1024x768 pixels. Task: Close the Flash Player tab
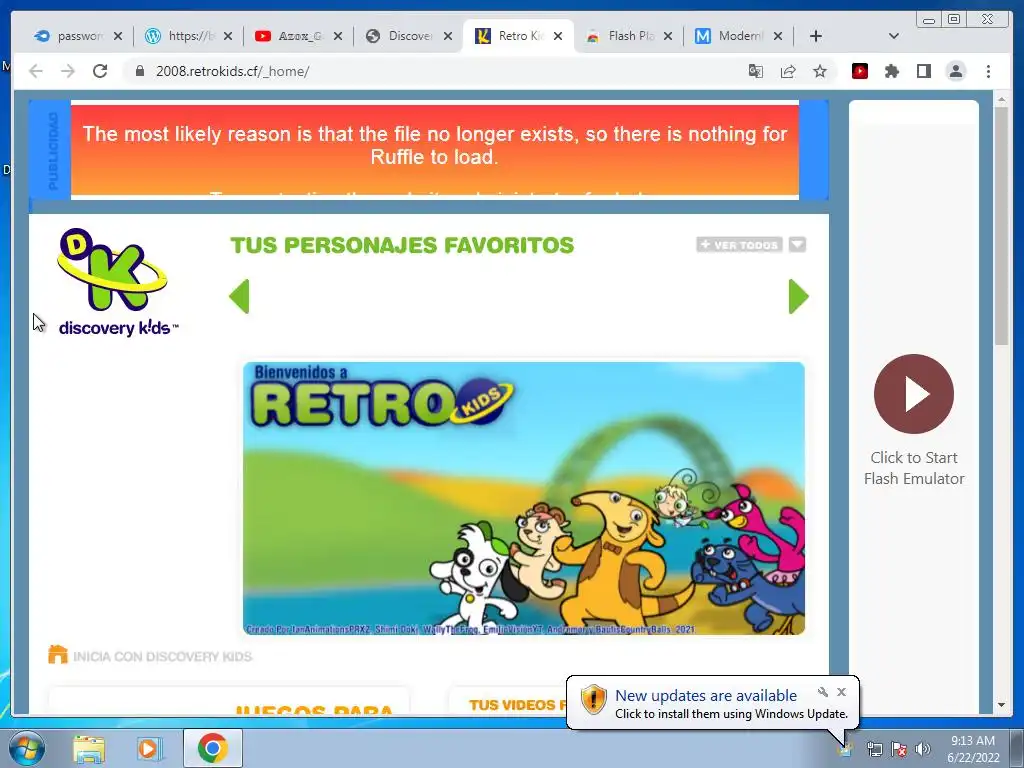[667, 36]
